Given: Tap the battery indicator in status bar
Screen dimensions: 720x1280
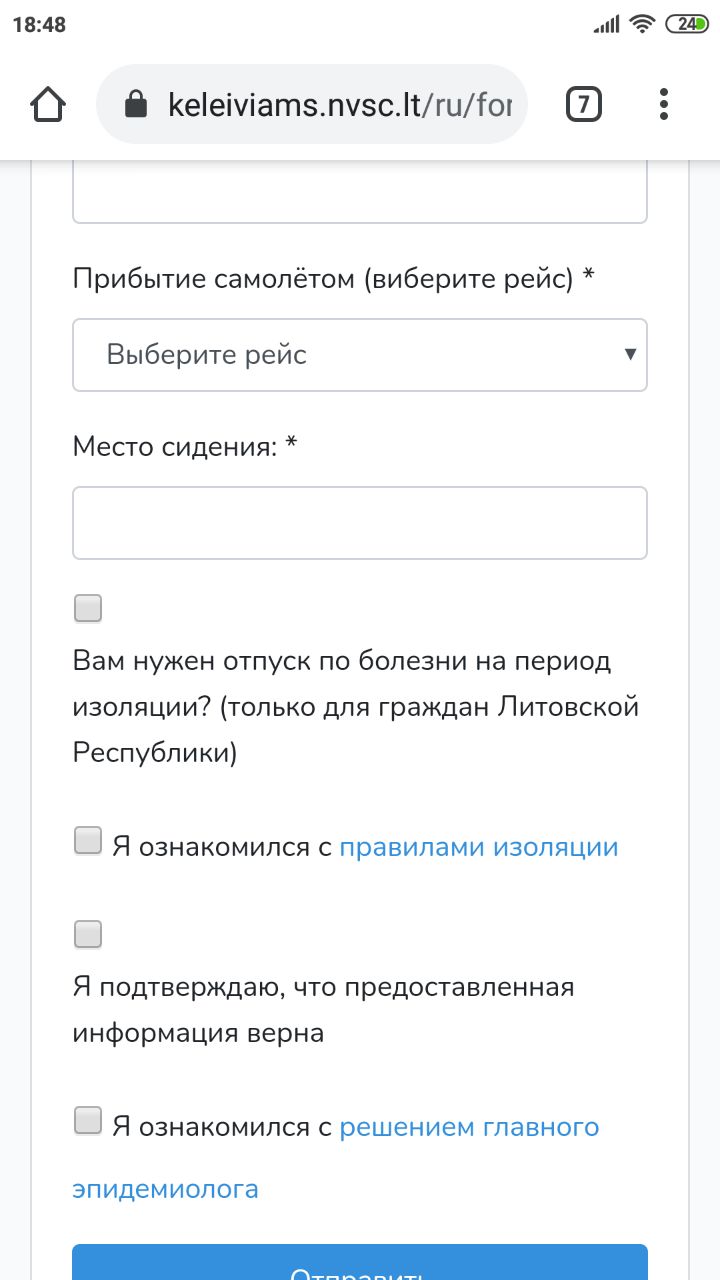Looking at the screenshot, I should pos(688,25).
